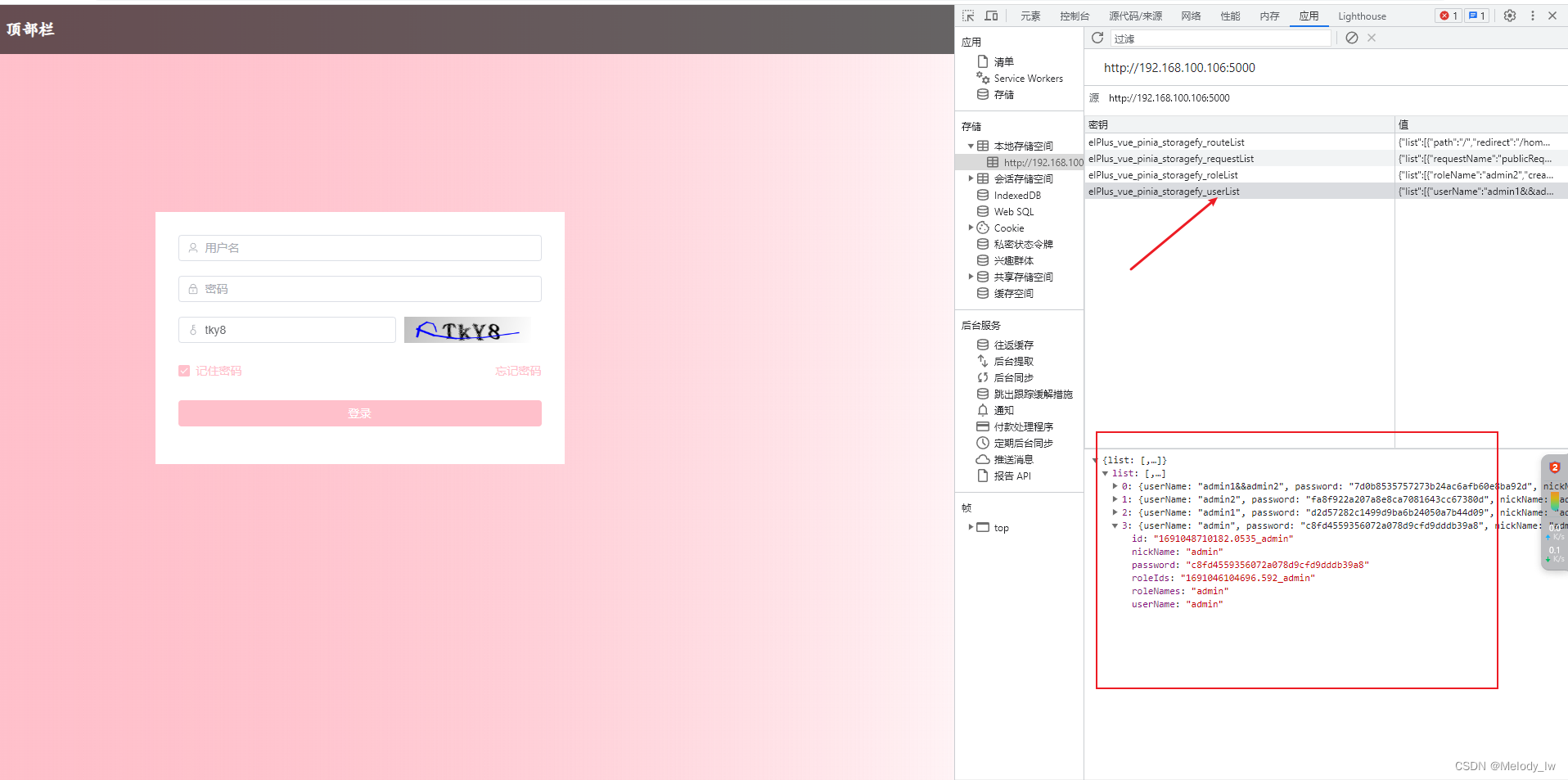Open 通知 notifications item

coord(1003,410)
